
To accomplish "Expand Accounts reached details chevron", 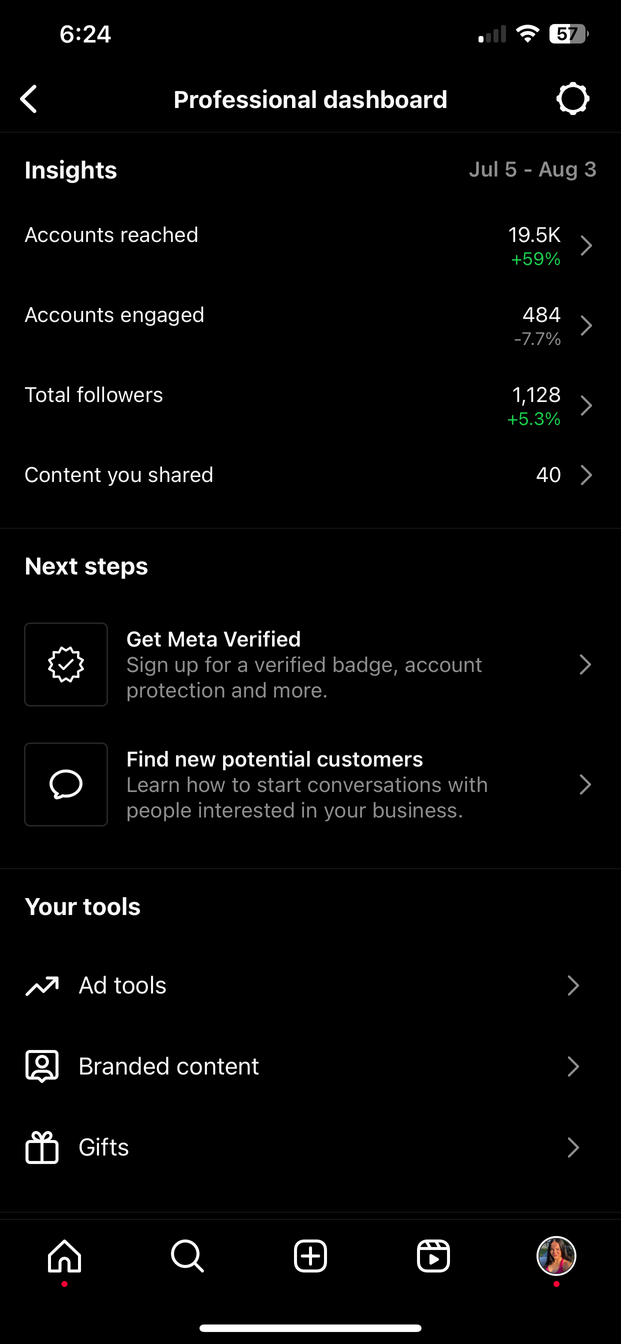I will pos(586,246).
